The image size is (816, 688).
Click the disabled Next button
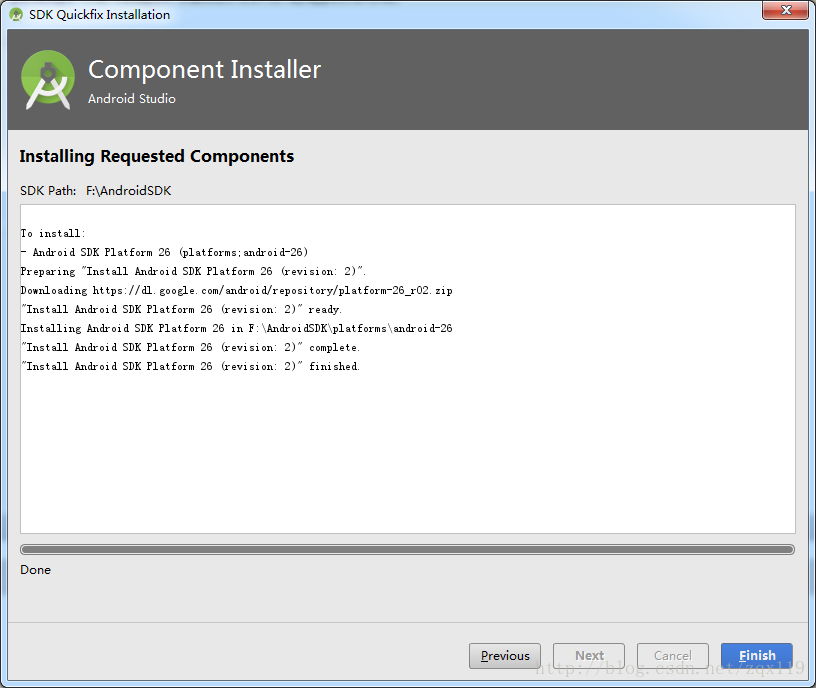coord(589,656)
